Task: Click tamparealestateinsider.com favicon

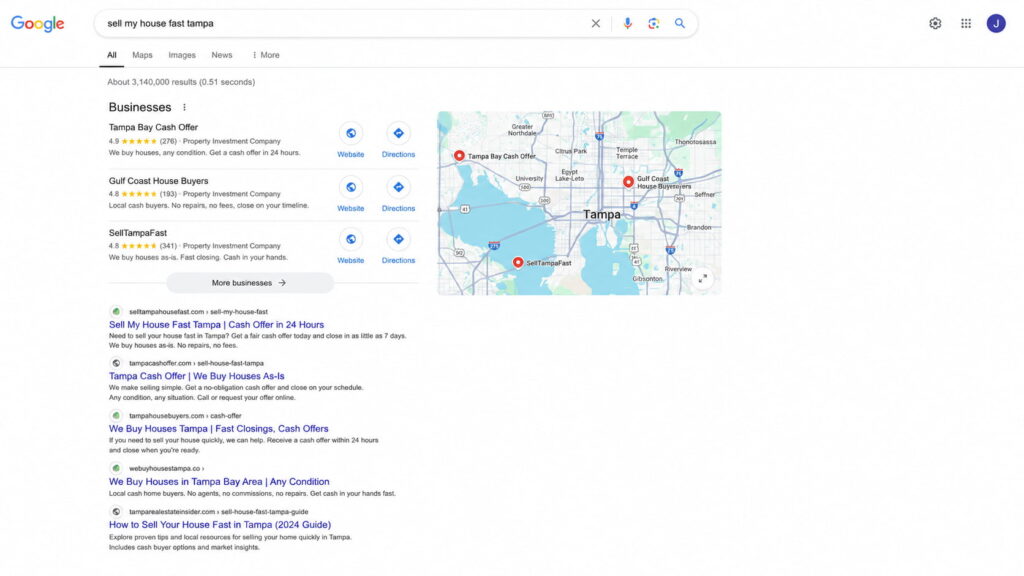Action: point(116,512)
